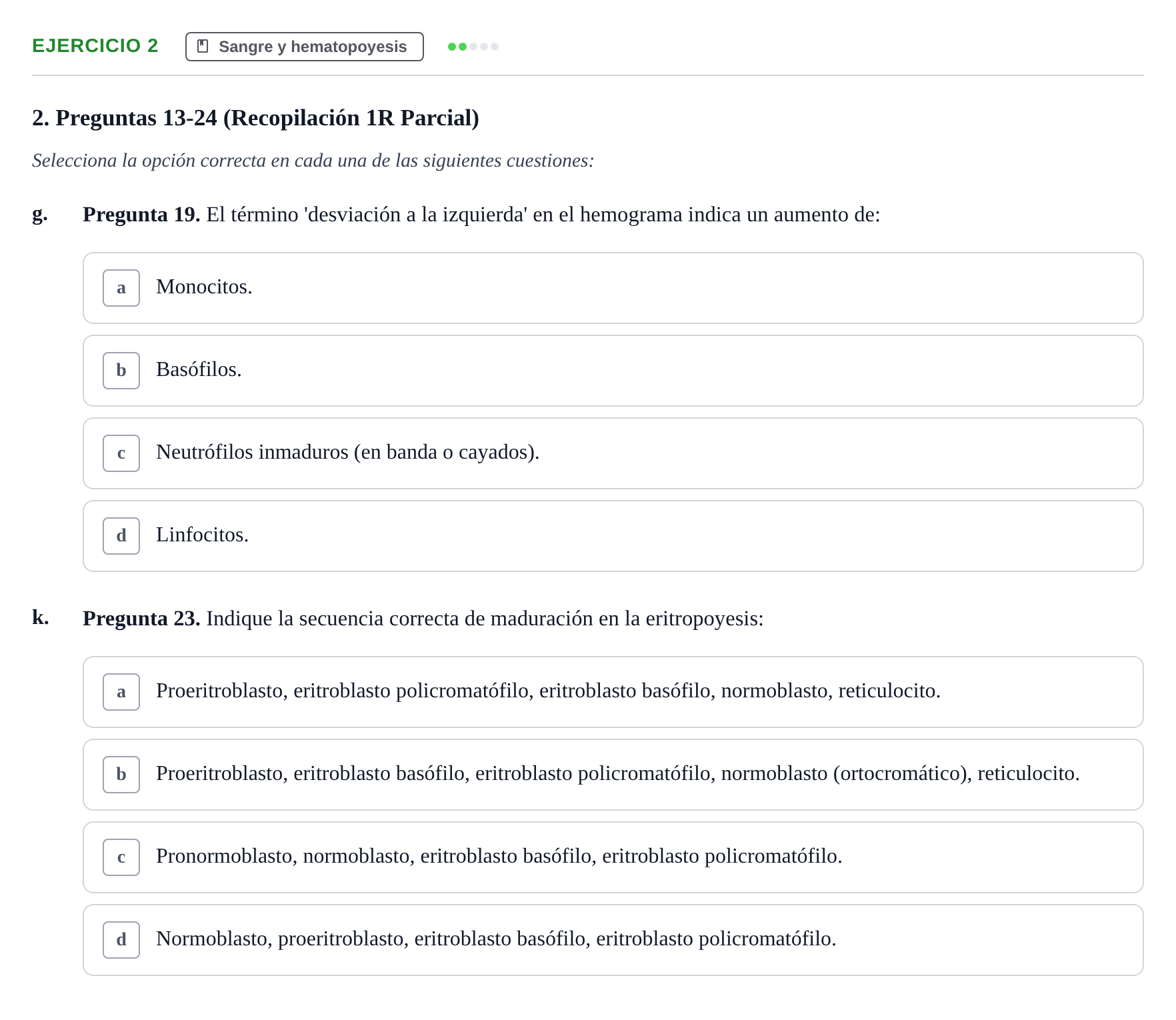Click the 'EJERCICIO 2' heading

coord(95,45)
